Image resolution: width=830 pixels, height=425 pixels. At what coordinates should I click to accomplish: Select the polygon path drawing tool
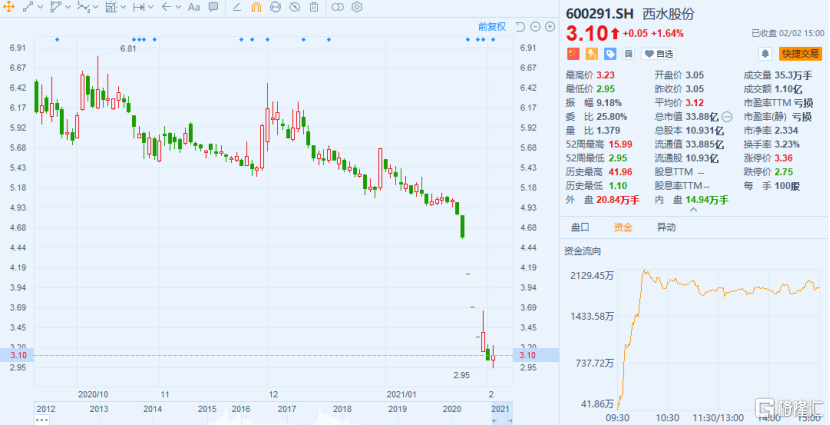pos(55,7)
